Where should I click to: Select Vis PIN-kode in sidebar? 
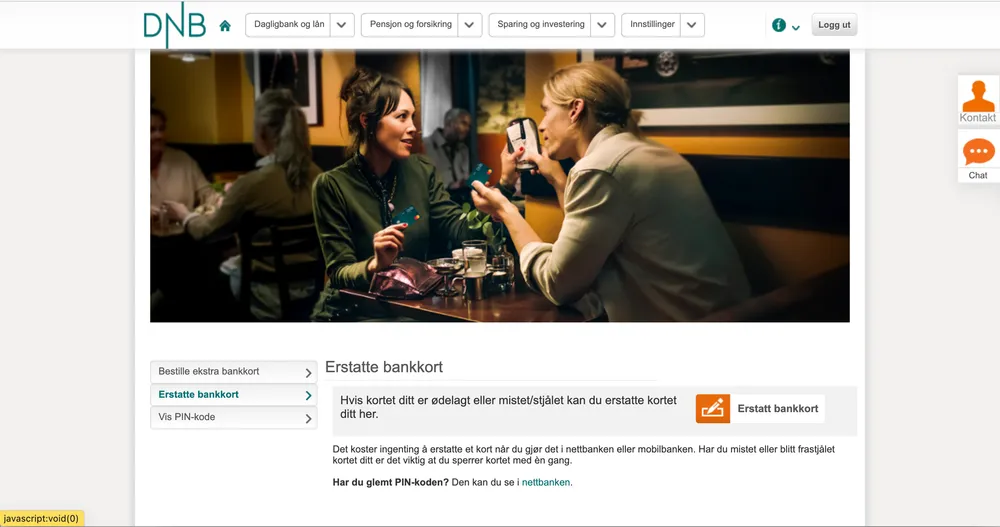point(233,418)
